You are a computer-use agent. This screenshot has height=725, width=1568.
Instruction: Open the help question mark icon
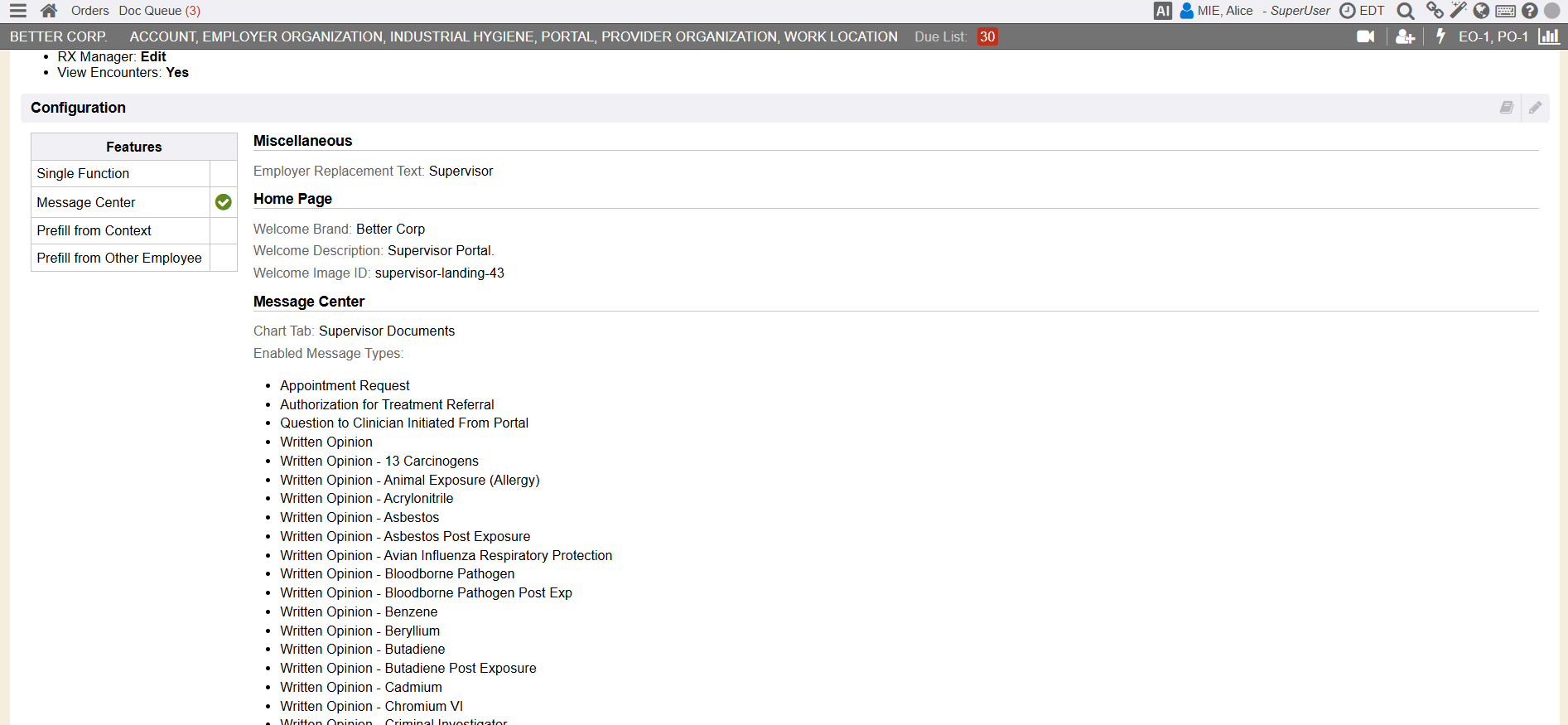tap(1529, 11)
